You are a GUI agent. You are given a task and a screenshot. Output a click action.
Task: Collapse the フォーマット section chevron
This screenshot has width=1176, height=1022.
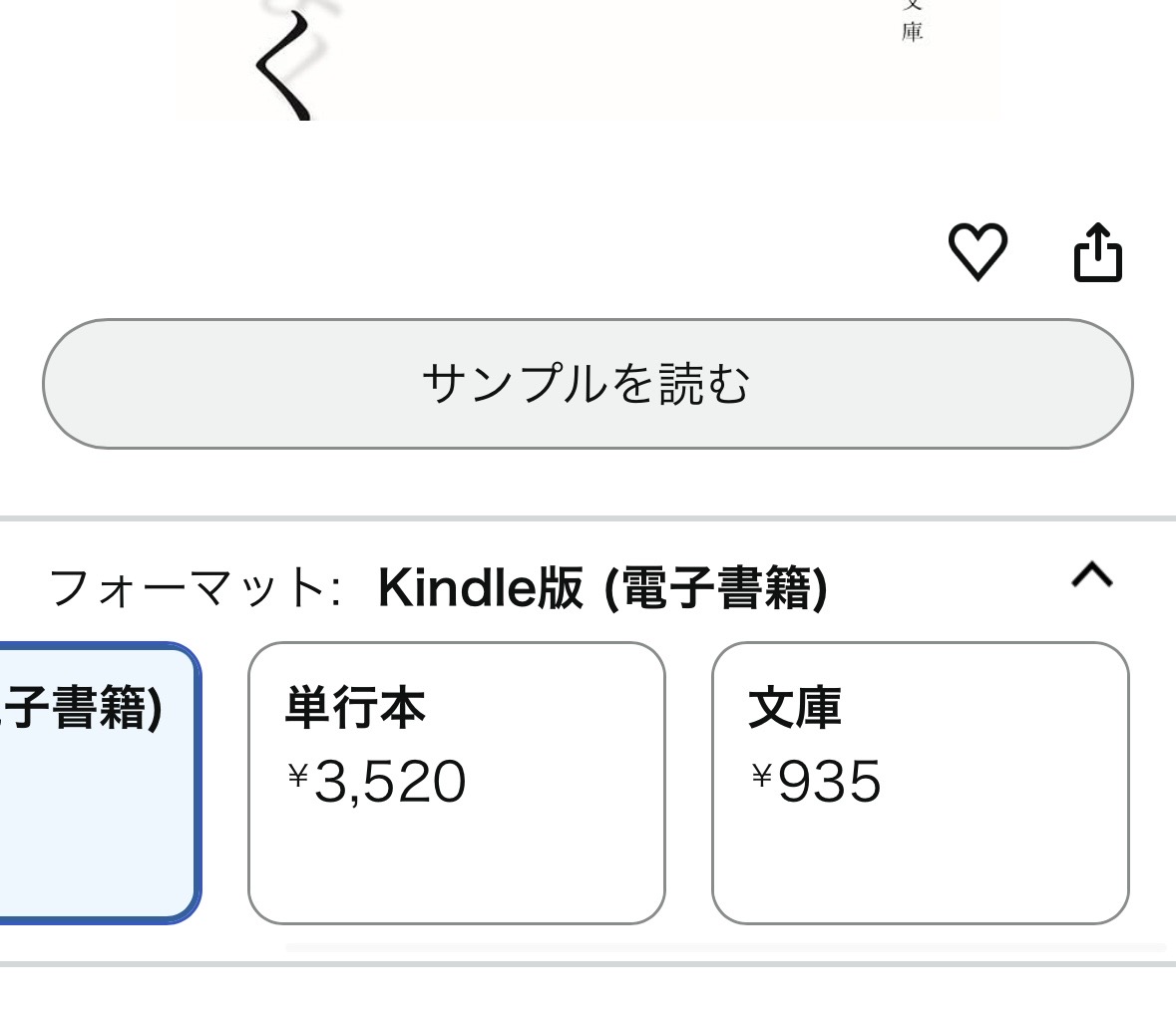coord(1091,575)
